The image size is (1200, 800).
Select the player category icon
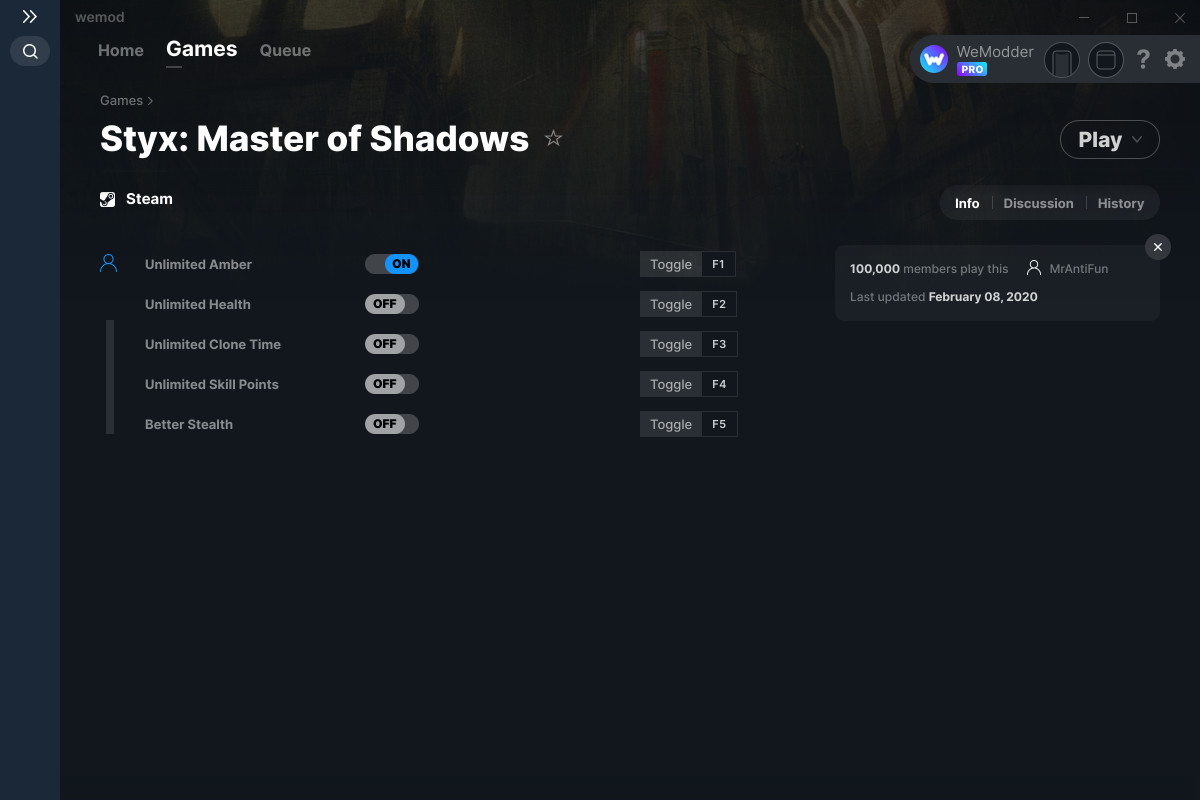point(109,263)
